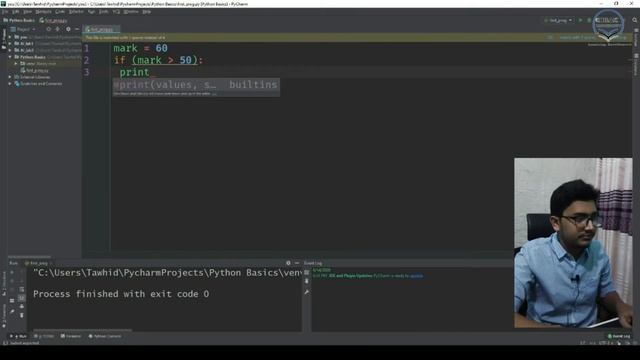Choose the print(values...) builtins completion suggestion
640x360 pixels.
[196, 85]
